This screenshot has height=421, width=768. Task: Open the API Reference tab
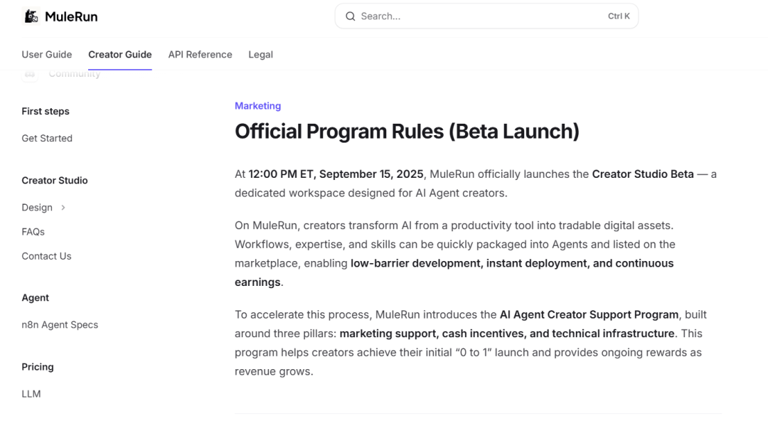click(200, 54)
